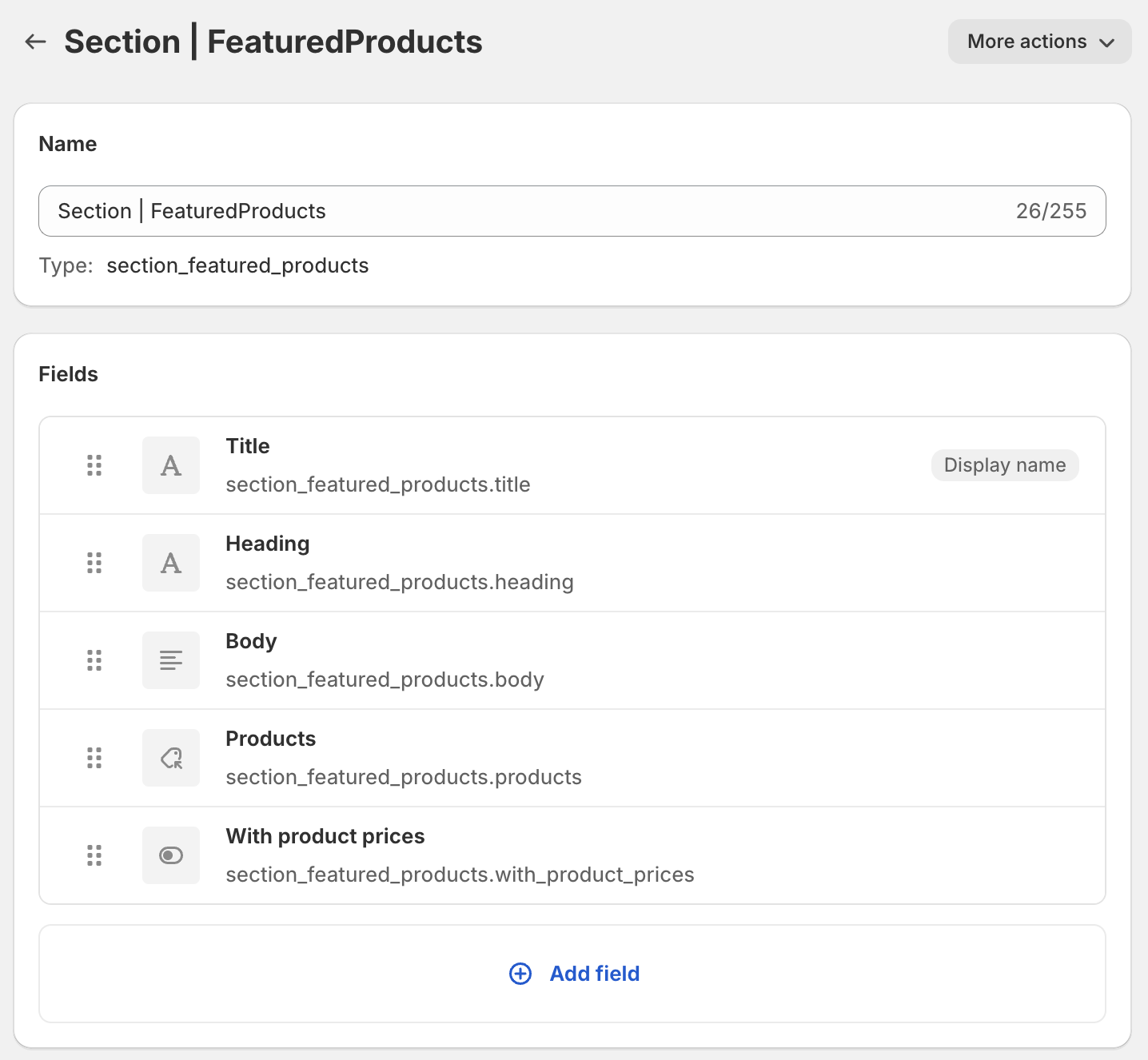This screenshot has height=1060, width=1148.
Task: Click the back arrow to leave FeaturedProducts
Action: 35,41
